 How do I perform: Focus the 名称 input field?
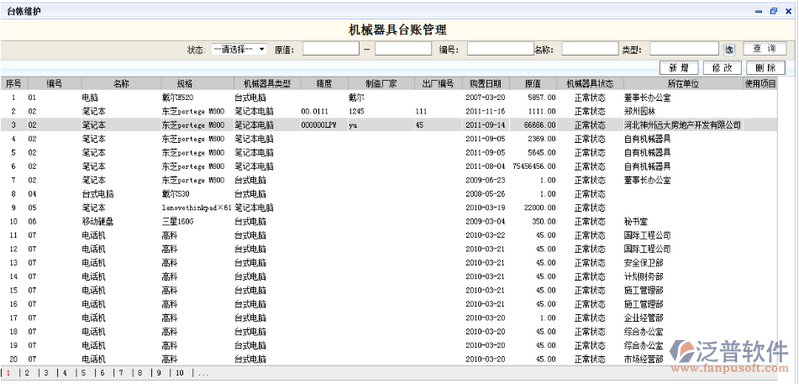[x=590, y=49]
